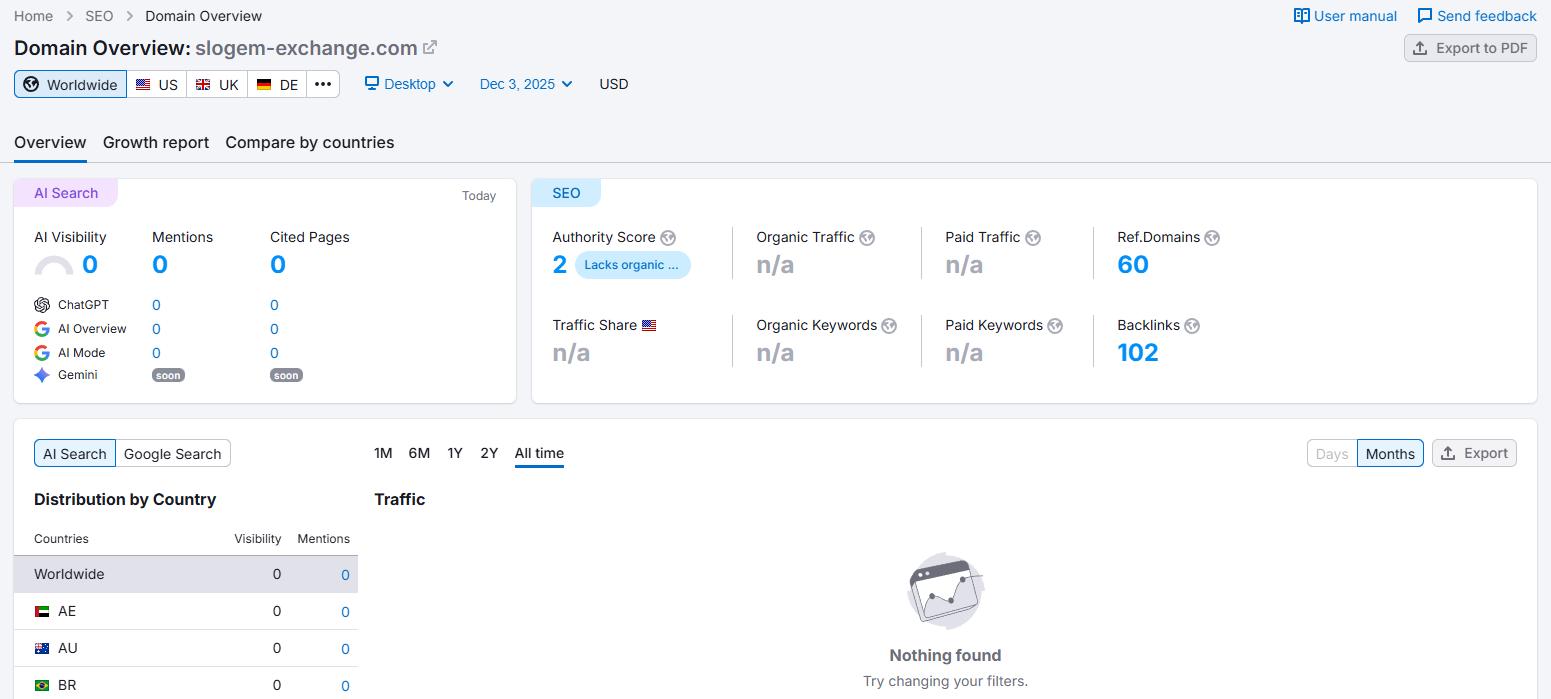Viewport: 1551px width, 699px height.
Task: Click the Gemini sparkle icon
Action: 42,375
